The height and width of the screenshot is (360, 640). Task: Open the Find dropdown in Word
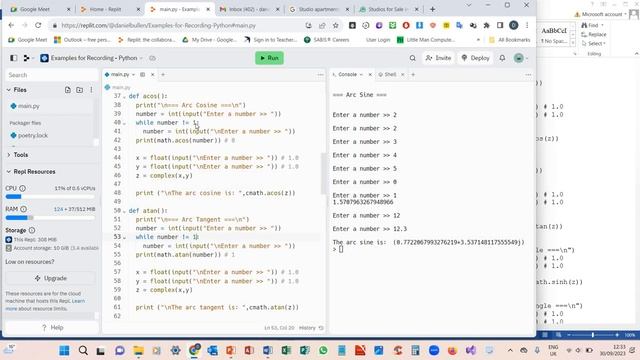coord(593,25)
